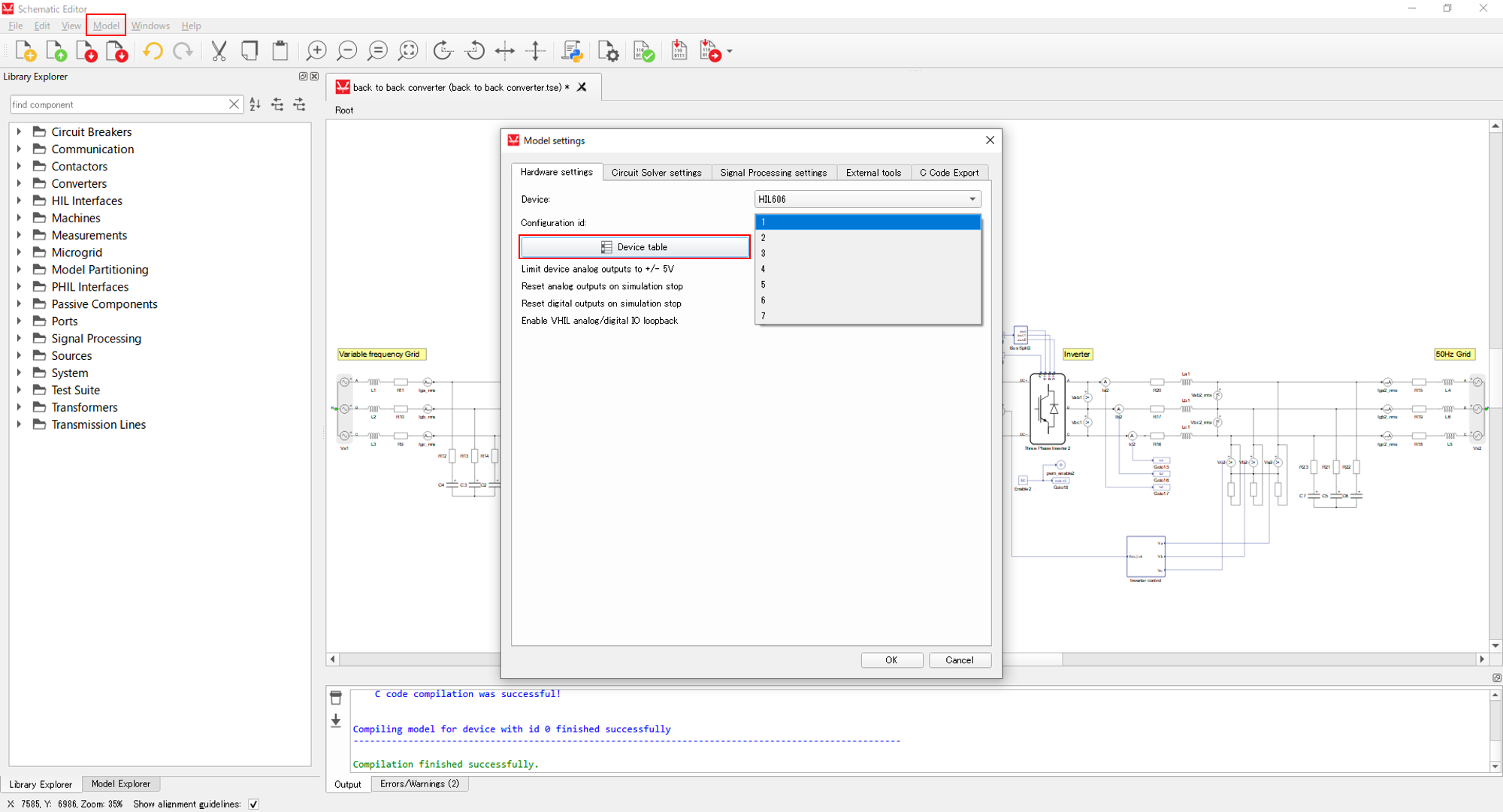
Task: Click the Zoom in magnifier icon
Action: click(x=316, y=51)
